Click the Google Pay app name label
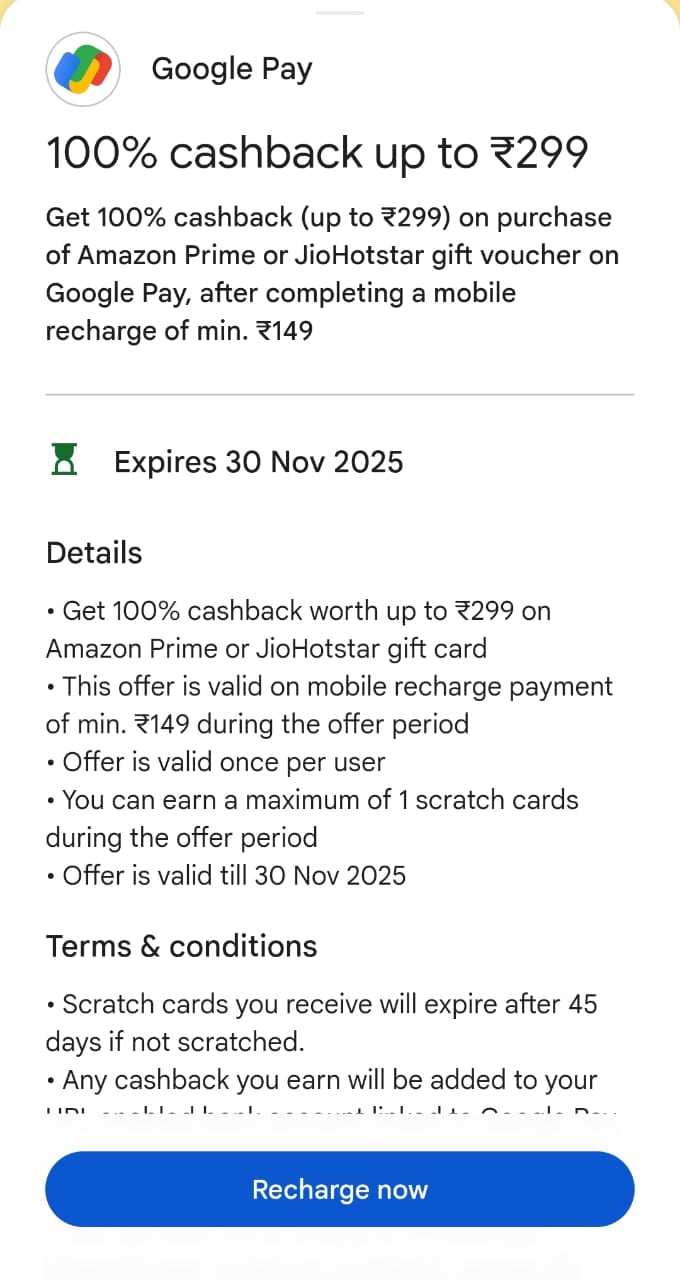680x1280 pixels. [x=232, y=69]
